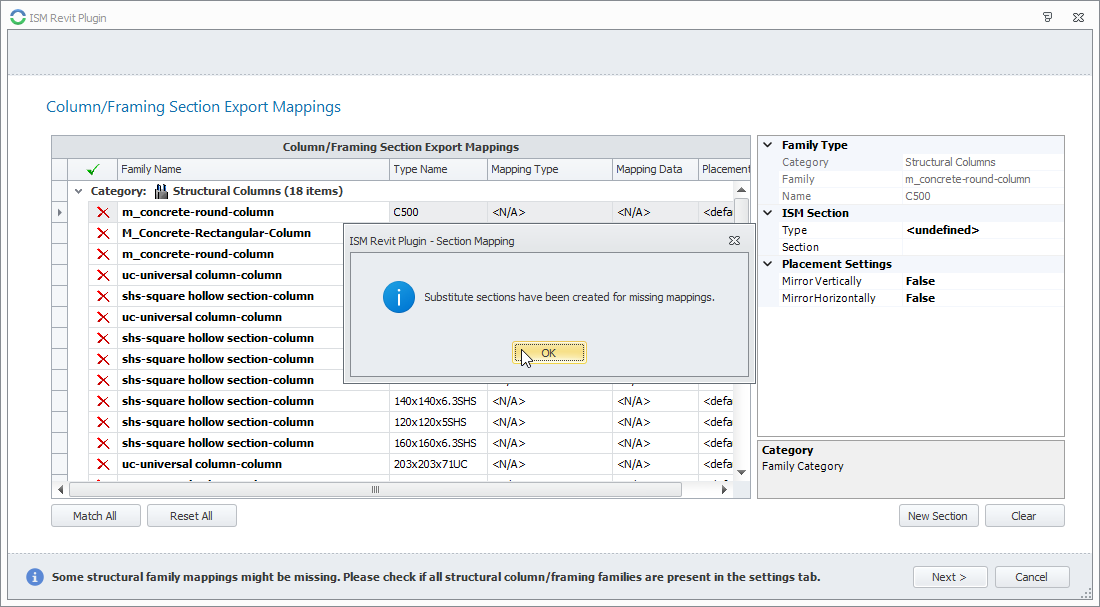Click OK in the Section Mapping dialog
Image resolution: width=1100 pixels, height=607 pixels.
pyautogui.click(x=549, y=353)
